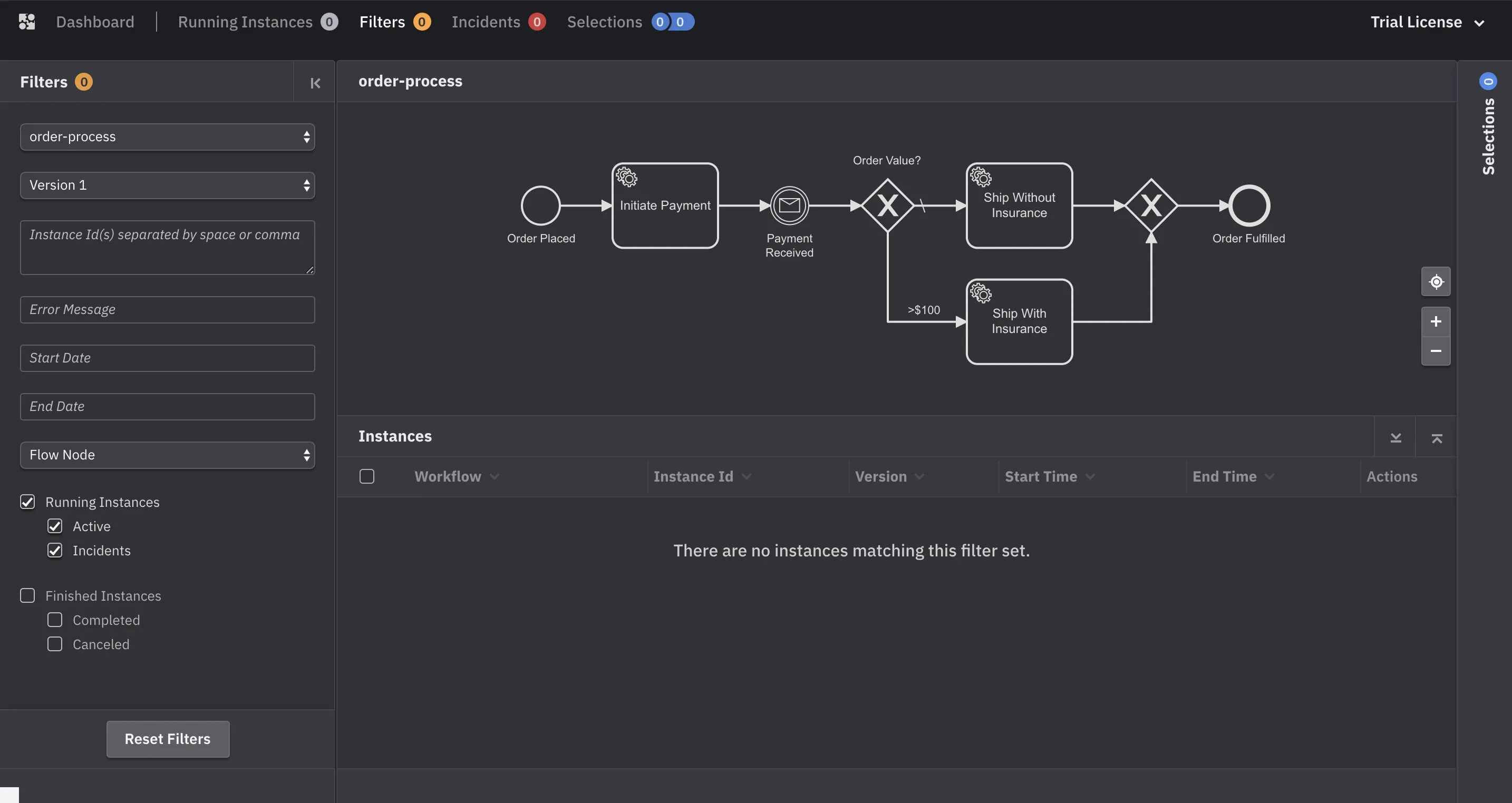Click the Reset Filters button
1512x803 pixels.
[x=167, y=739]
